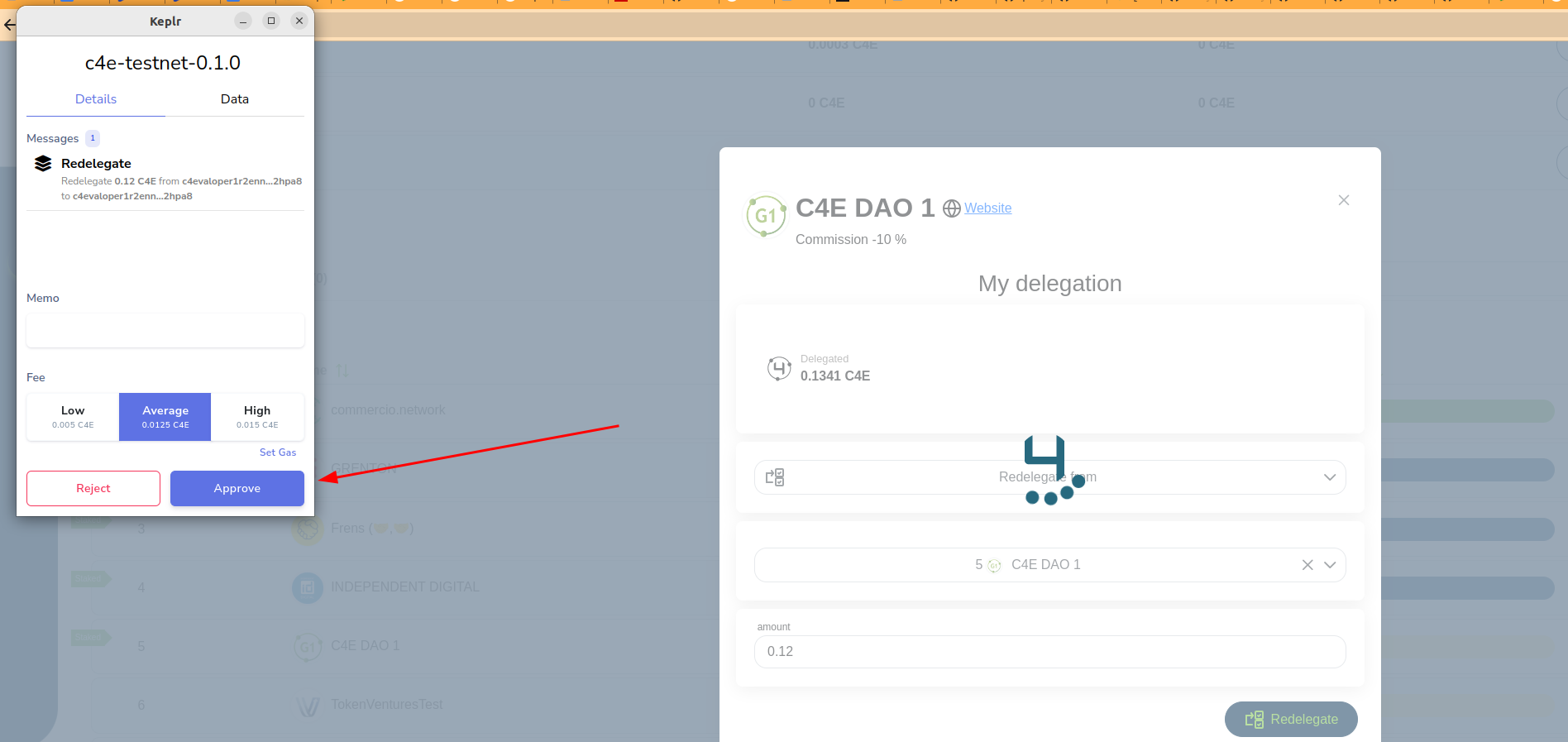Maximize the Keplr popup window

tap(271, 21)
